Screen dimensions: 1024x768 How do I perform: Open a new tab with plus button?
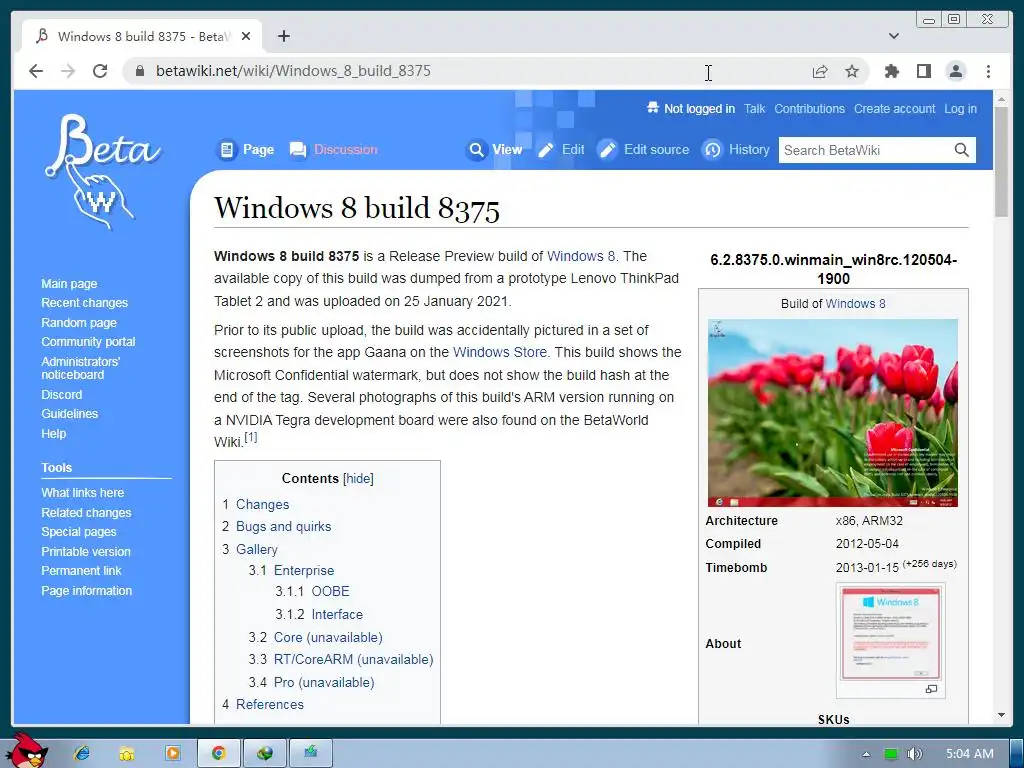click(x=283, y=36)
